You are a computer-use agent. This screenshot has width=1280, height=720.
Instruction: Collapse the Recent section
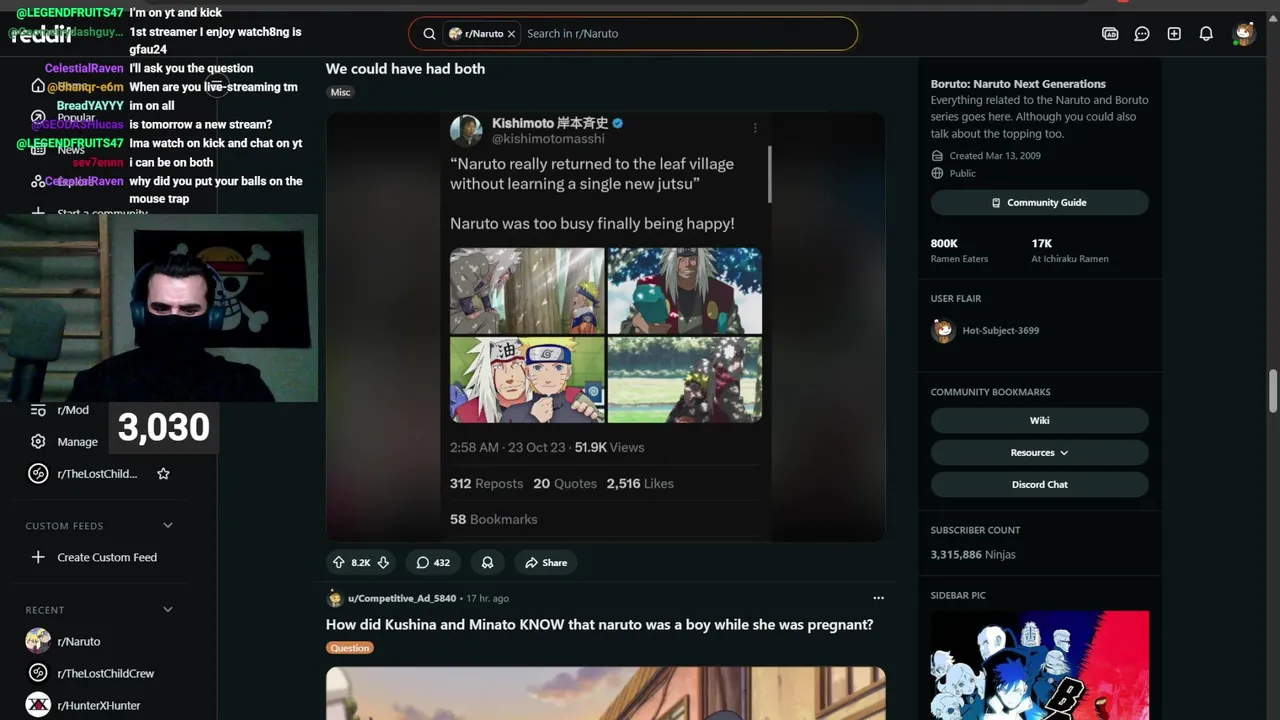(x=167, y=609)
